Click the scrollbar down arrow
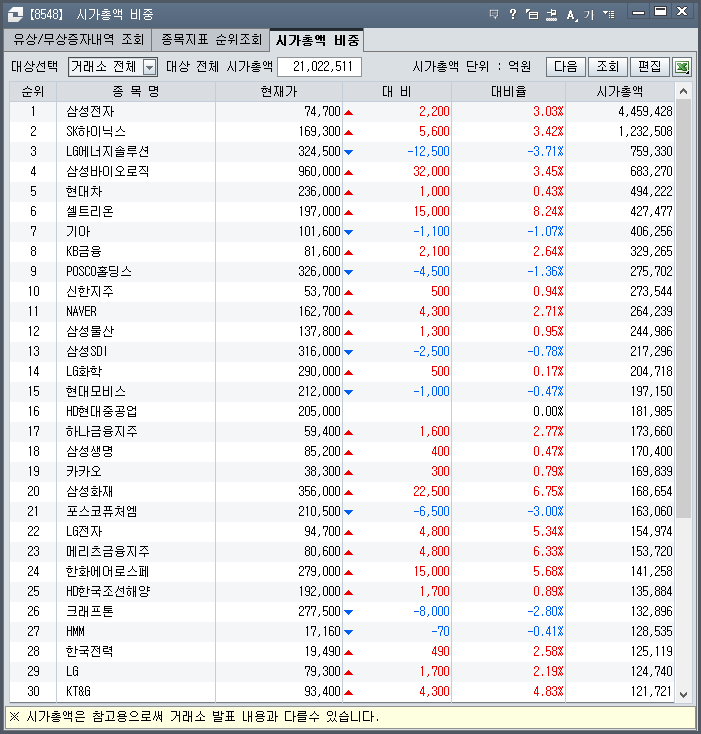The width and height of the screenshot is (701, 734). point(683,694)
